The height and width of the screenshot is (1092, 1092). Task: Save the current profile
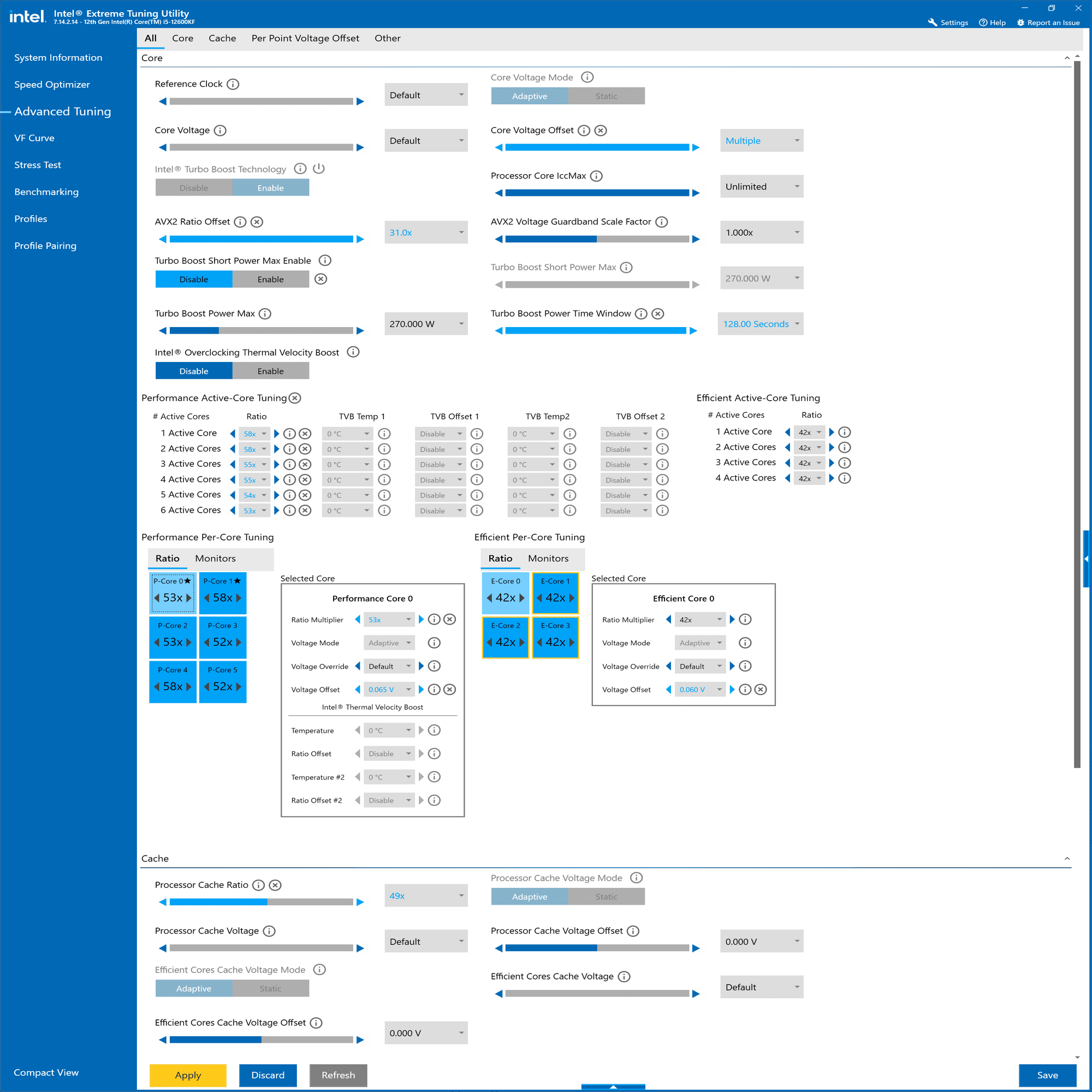(x=1047, y=1075)
